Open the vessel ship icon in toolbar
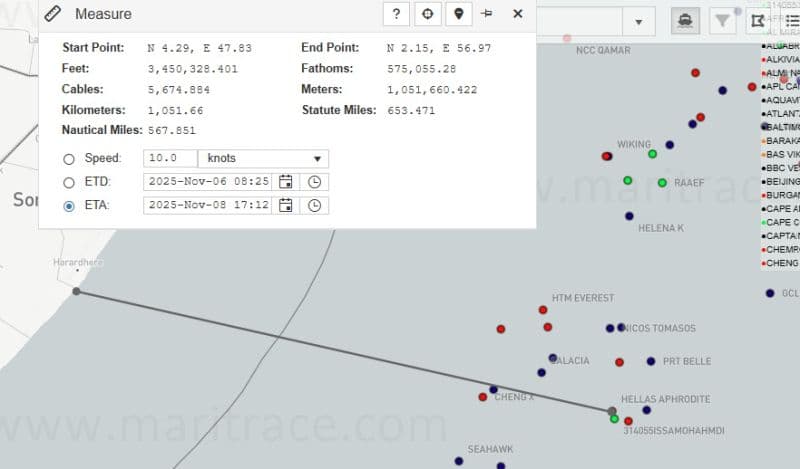 click(x=685, y=20)
